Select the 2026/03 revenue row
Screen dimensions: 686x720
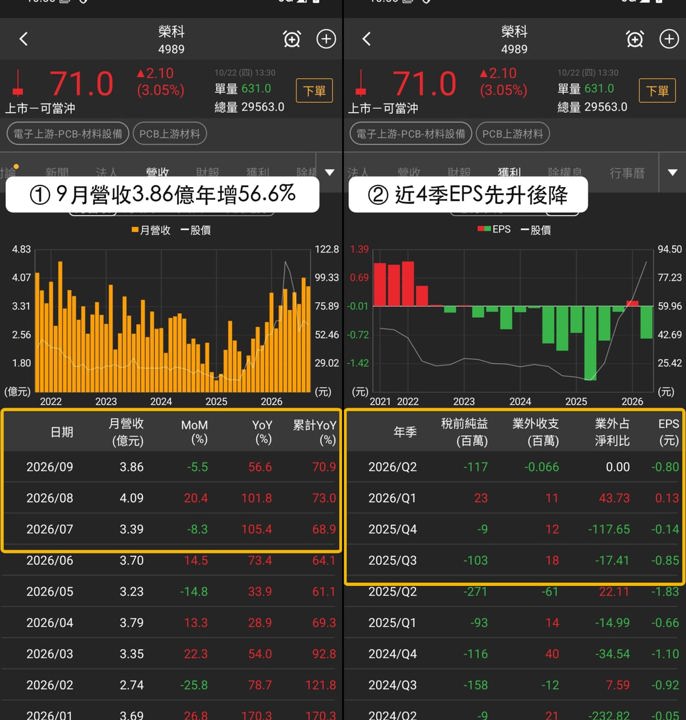pyautogui.click(x=171, y=654)
